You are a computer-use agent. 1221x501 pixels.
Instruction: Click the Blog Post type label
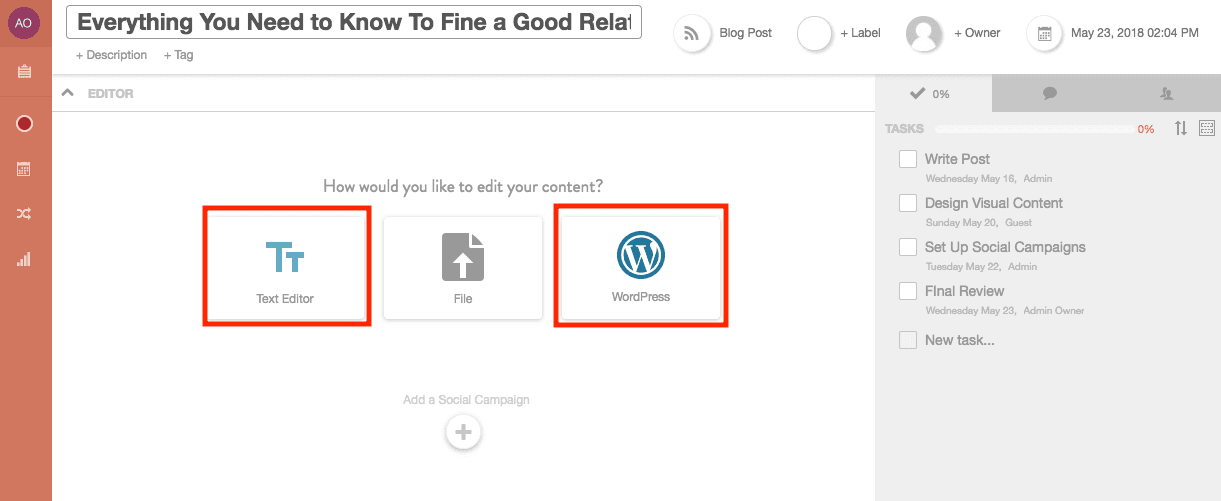click(x=746, y=33)
